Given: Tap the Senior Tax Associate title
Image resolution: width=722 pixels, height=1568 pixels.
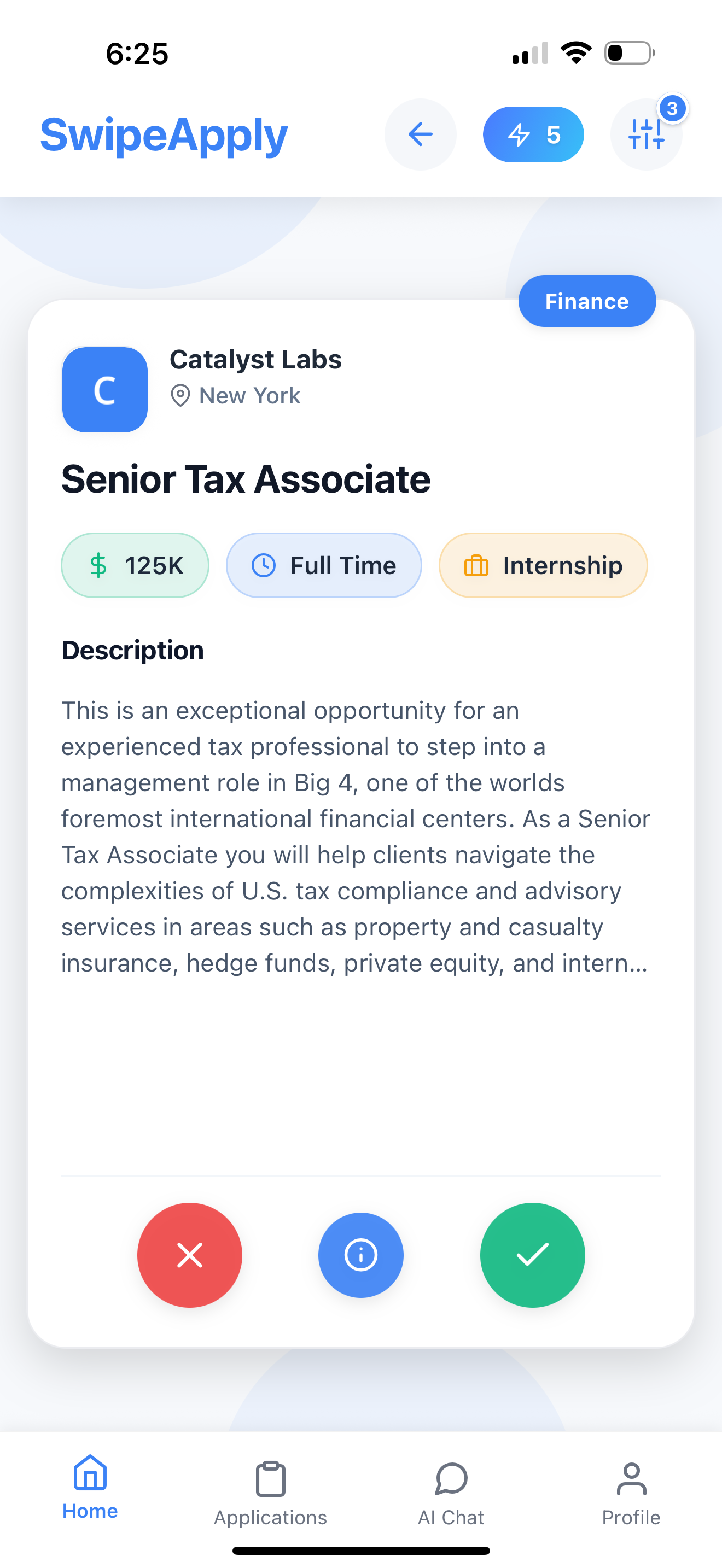Looking at the screenshot, I should [246, 479].
